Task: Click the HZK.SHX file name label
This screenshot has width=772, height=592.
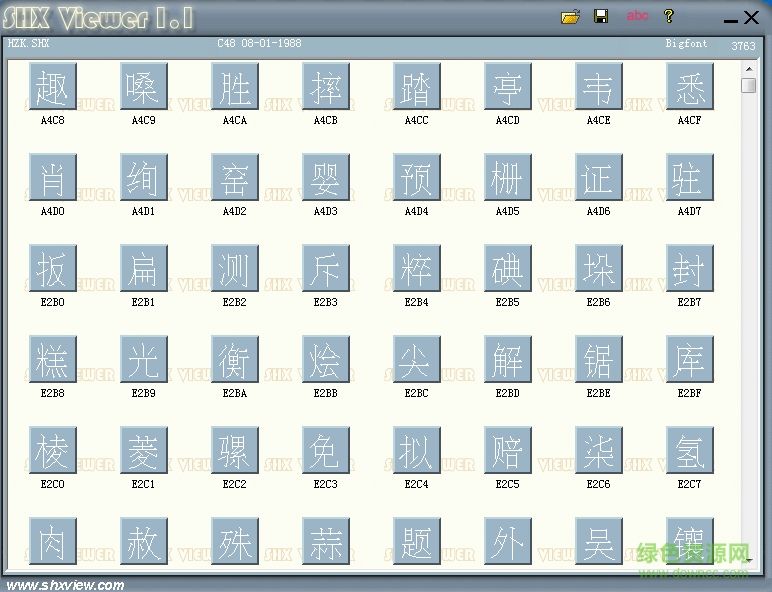Action: click(x=29, y=44)
